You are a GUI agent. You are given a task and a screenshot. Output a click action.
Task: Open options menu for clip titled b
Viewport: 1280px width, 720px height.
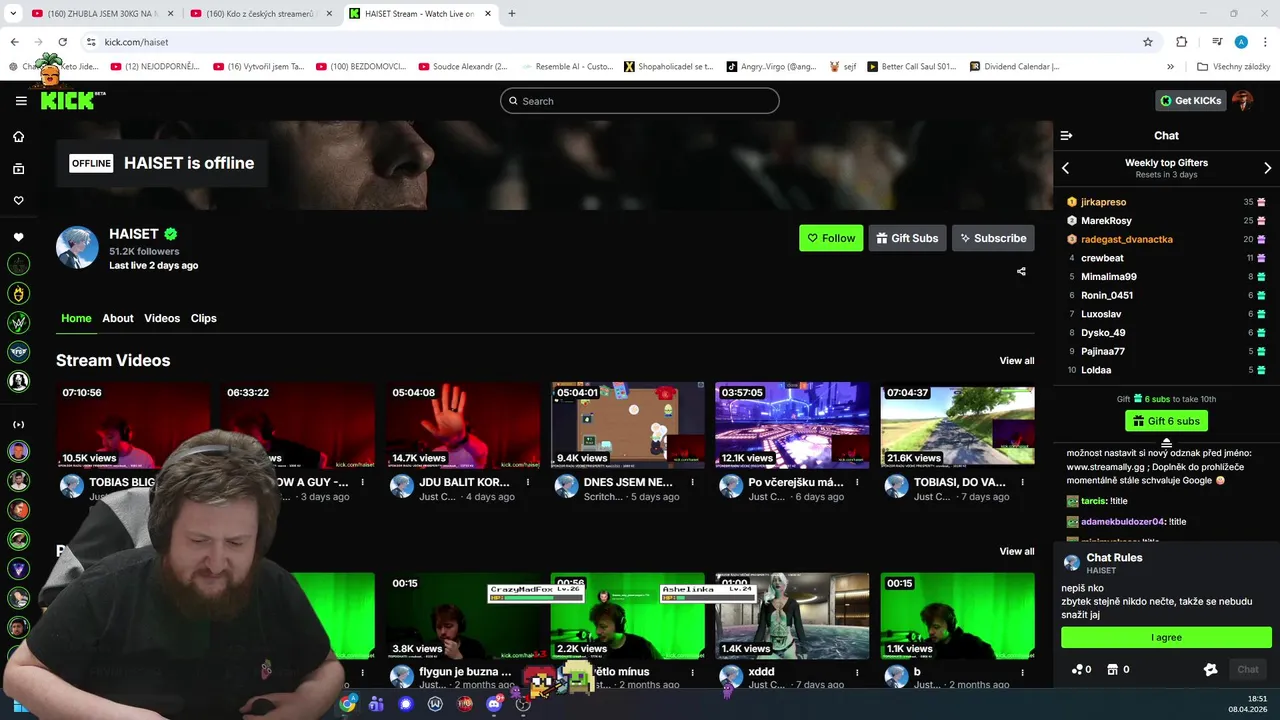click(x=1022, y=672)
